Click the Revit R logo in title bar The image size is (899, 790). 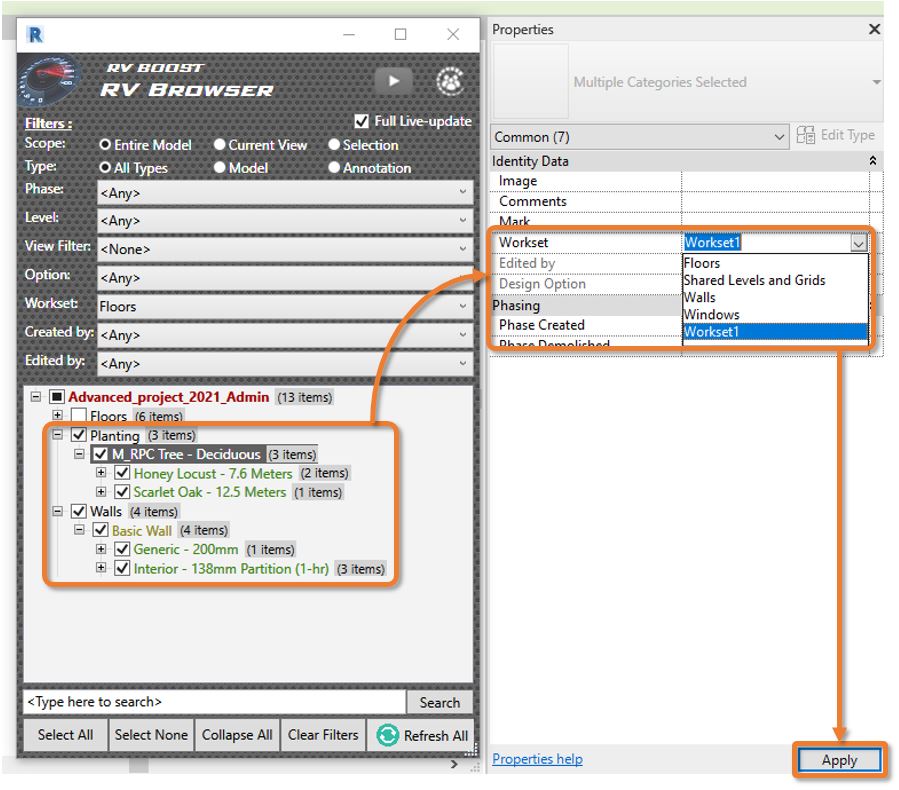coord(35,35)
